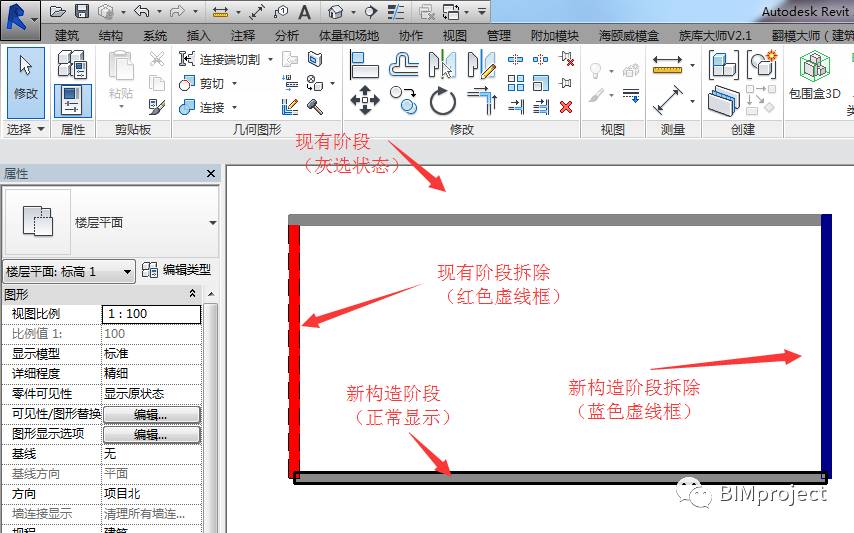The height and width of the screenshot is (533, 854).
Task: Customize quick access toolbar dropdown arrow
Action: point(481,11)
